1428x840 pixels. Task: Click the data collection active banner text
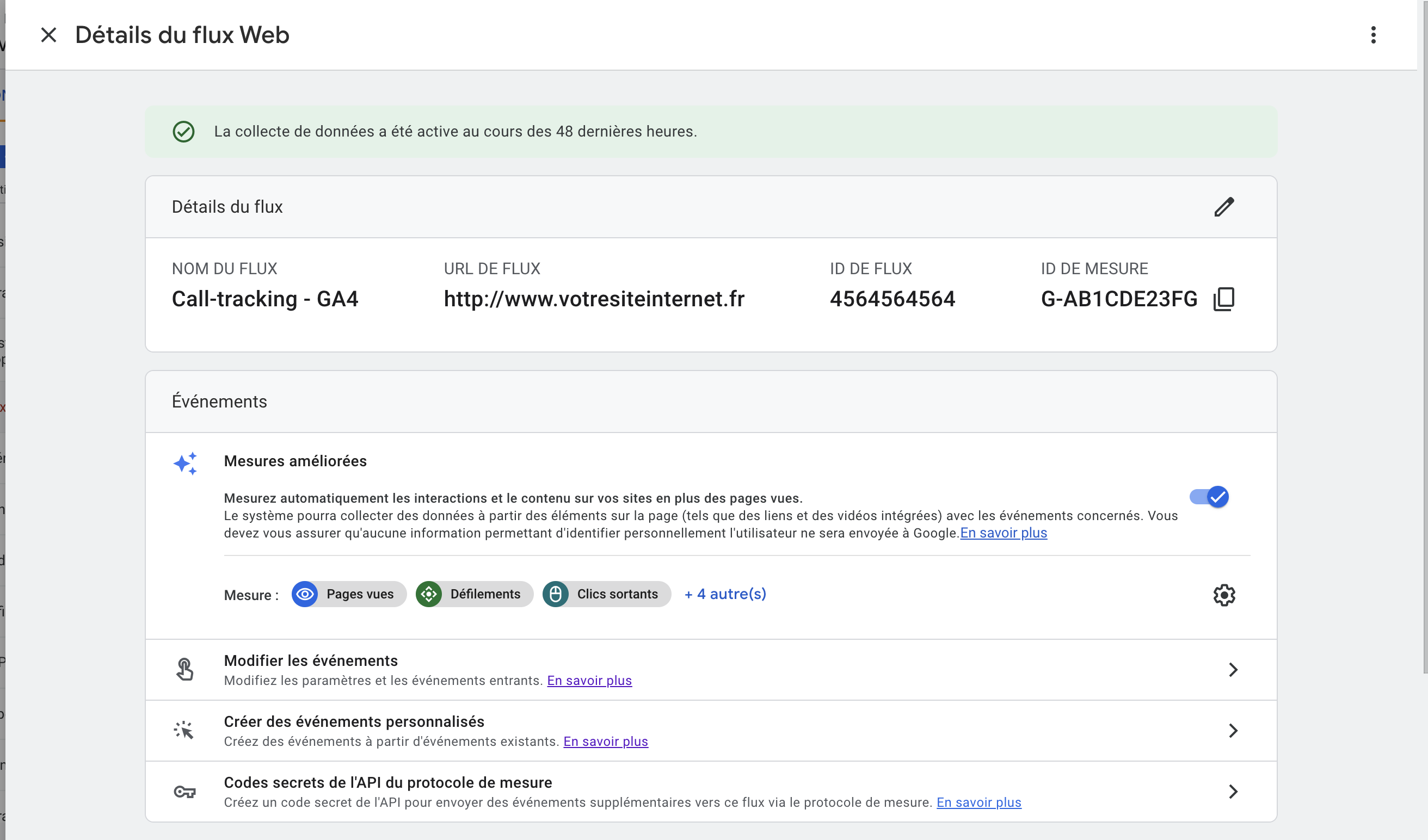point(456,132)
